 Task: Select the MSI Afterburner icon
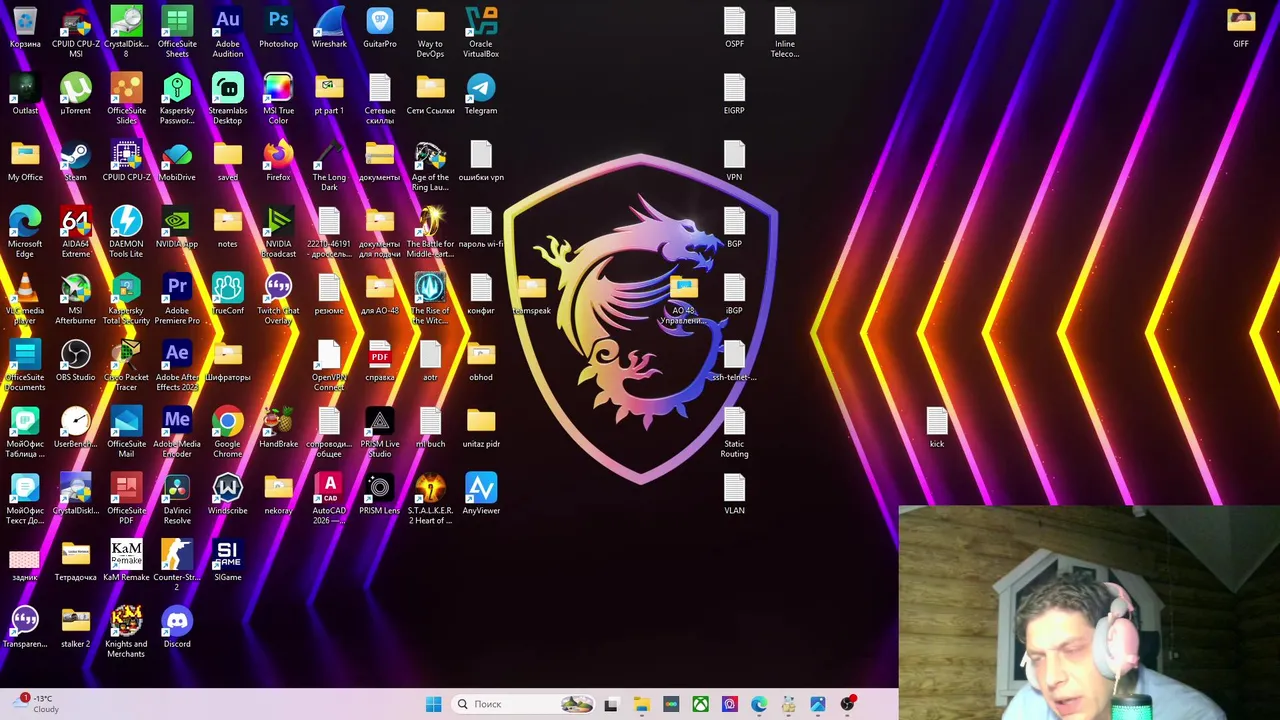click(x=76, y=298)
